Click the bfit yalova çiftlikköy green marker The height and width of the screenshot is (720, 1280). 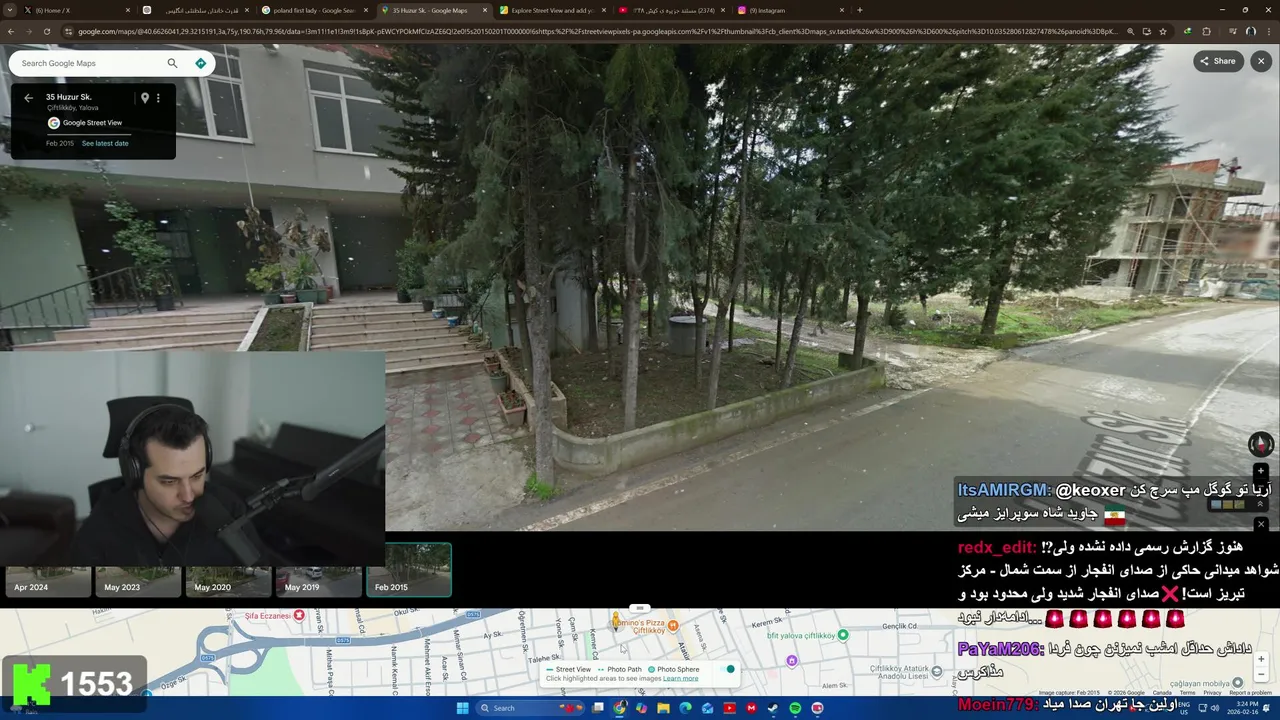(843, 634)
